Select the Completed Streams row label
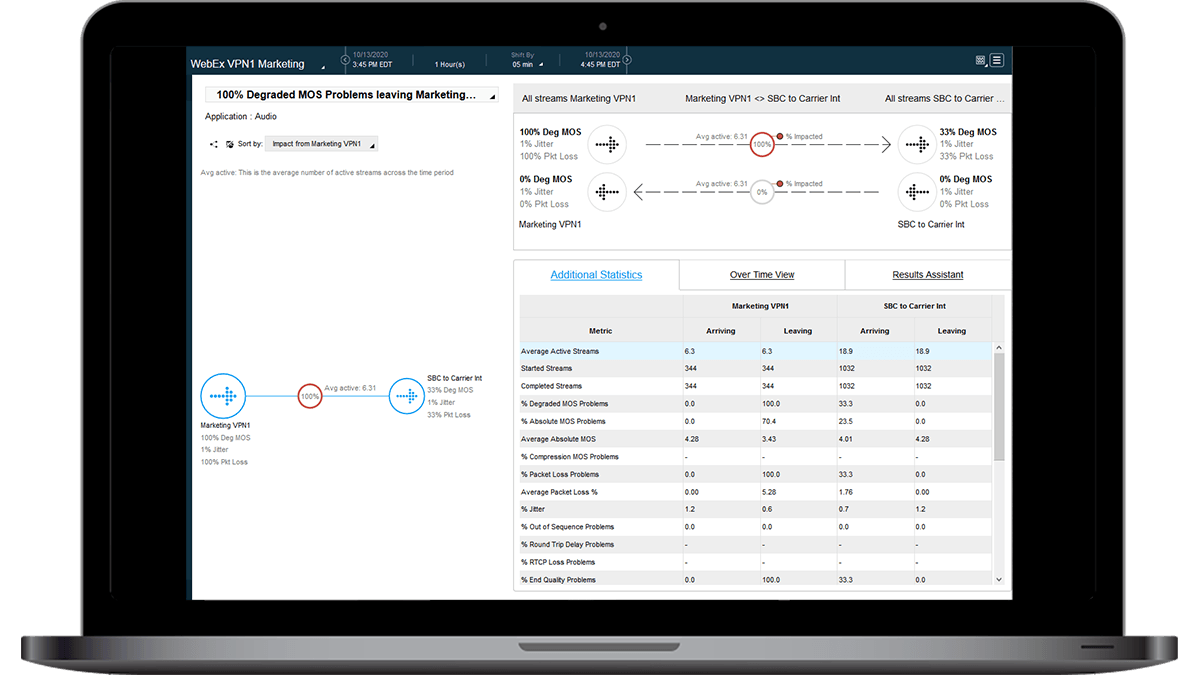The image size is (1200, 675). pos(551,386)
